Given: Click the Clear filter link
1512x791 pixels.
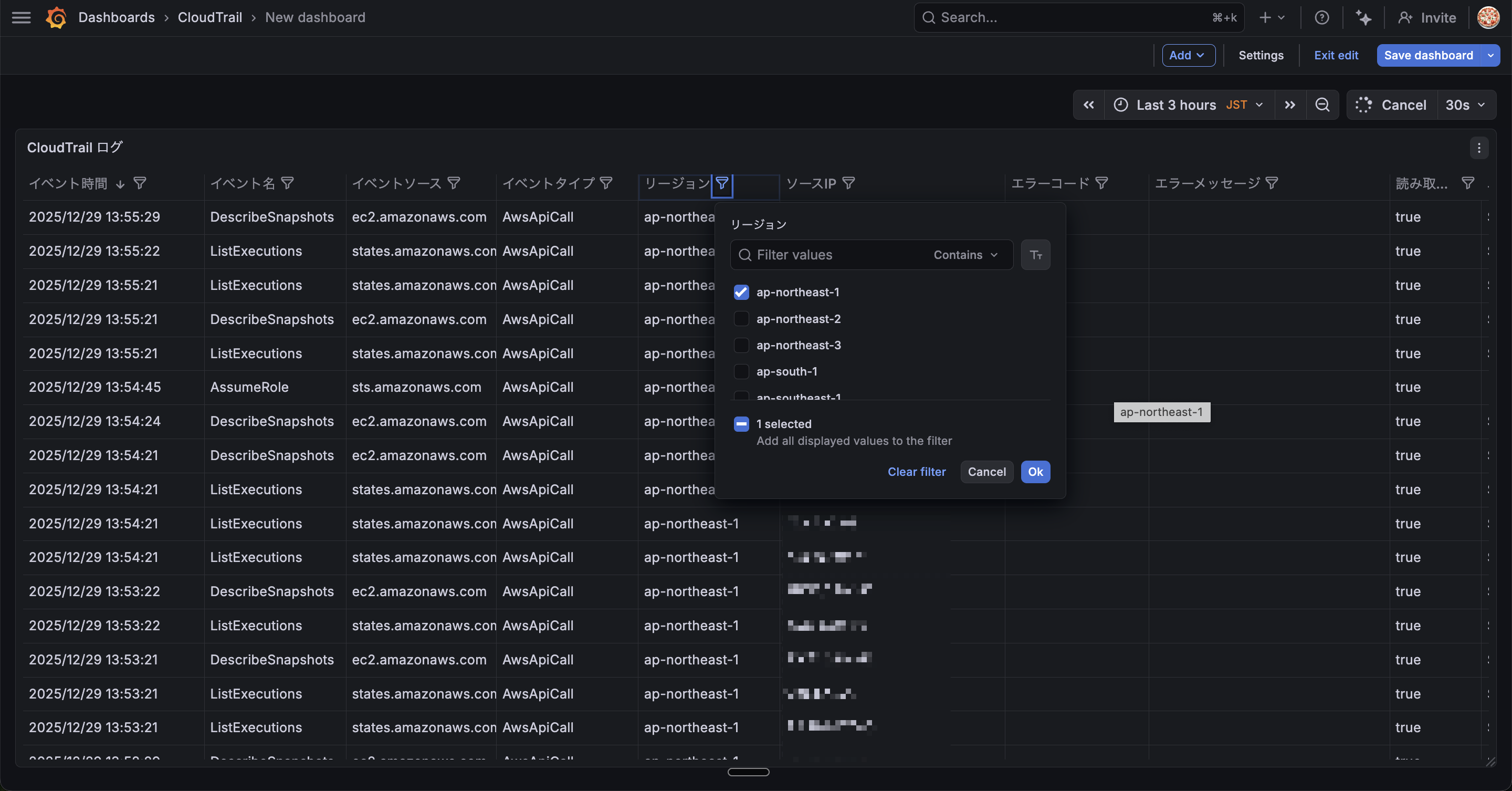Looking at the screenshot, I should [x=916, y=472].
